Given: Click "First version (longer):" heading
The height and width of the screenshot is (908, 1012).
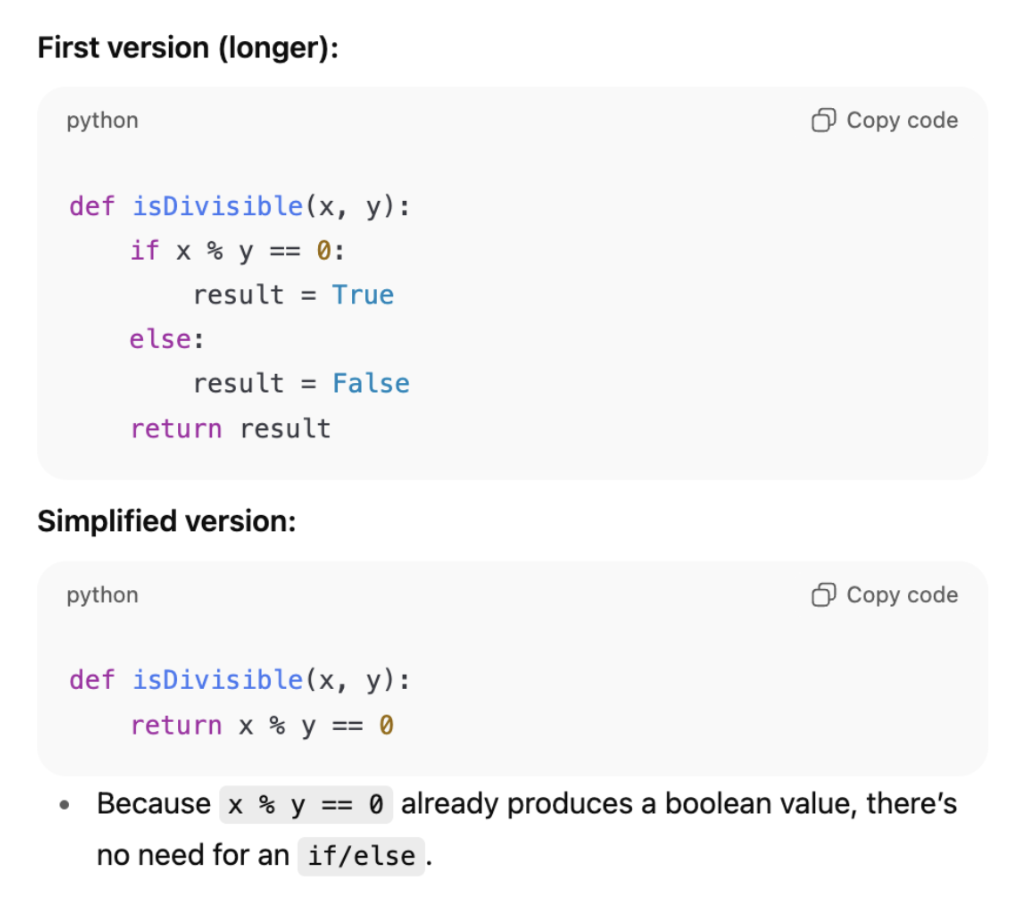Looking at the screenshot, I should click(188, 48).
